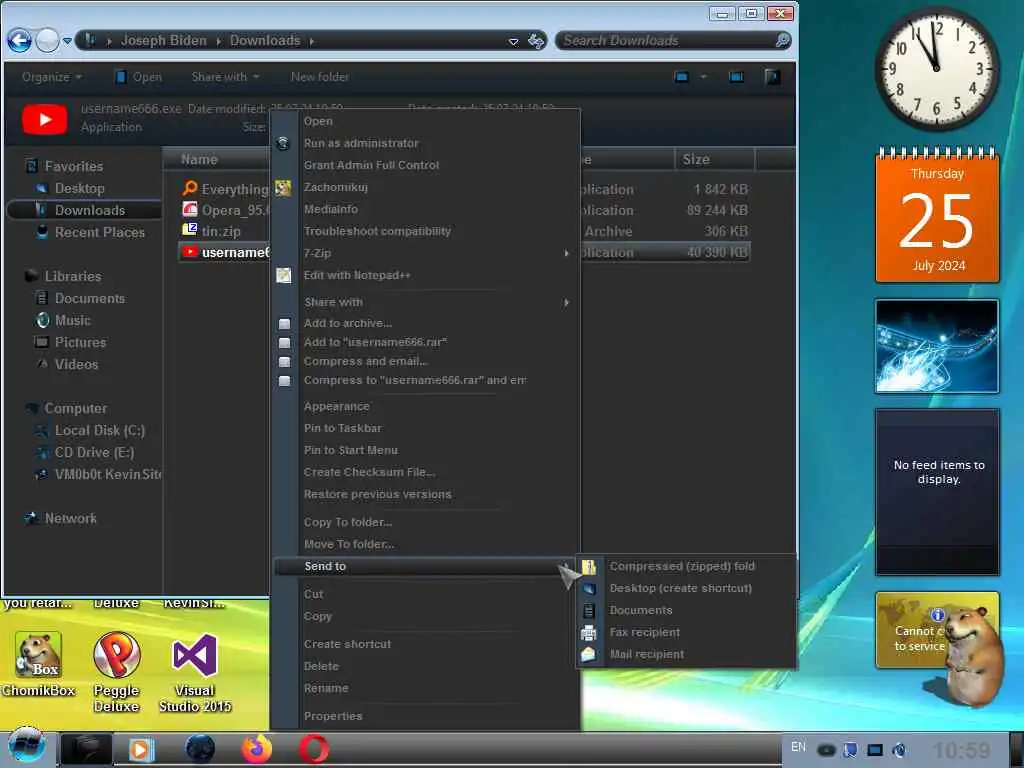Image resolution: width=1024 pixels, height=768 pixels.
Task: Expand the address bar history dropdown
Action: click(513, 41)
